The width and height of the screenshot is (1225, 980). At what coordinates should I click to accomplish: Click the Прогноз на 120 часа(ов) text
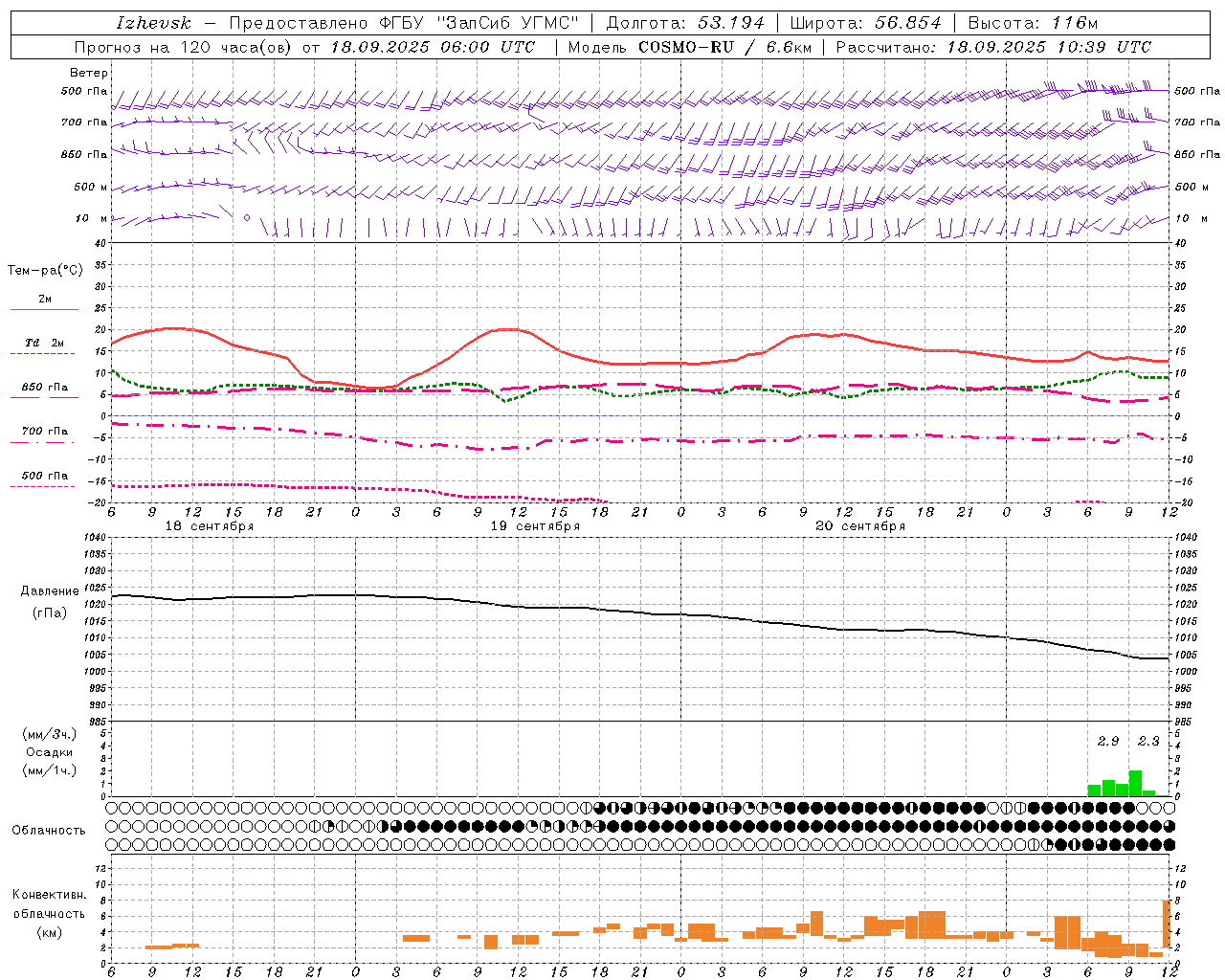(x=184, y=47)
